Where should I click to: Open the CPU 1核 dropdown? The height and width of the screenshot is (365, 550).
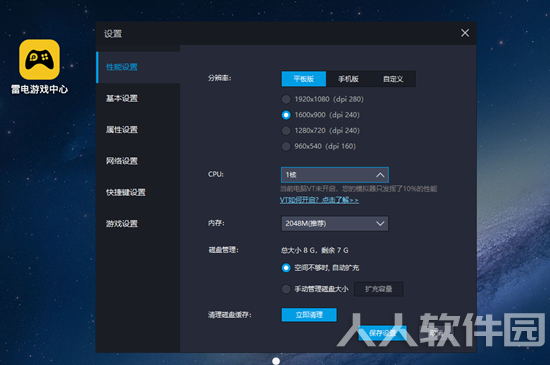335,175
